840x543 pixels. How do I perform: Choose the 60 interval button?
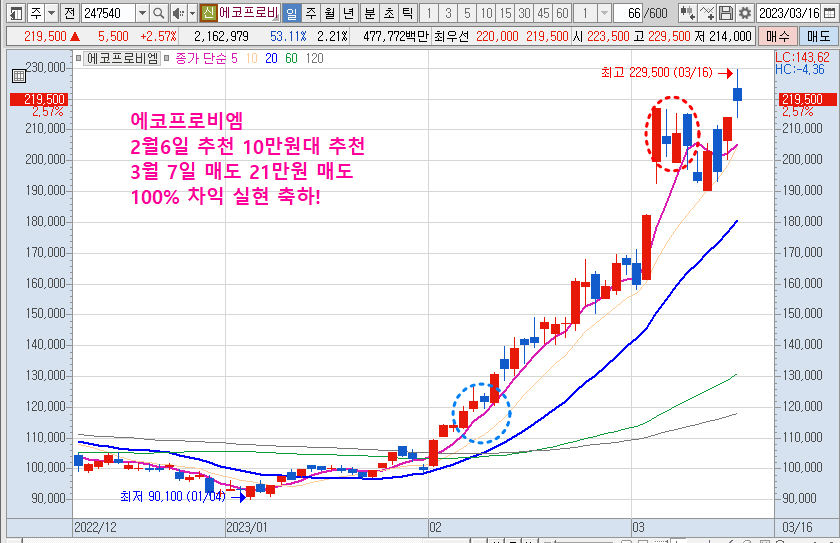coord(562,13)
